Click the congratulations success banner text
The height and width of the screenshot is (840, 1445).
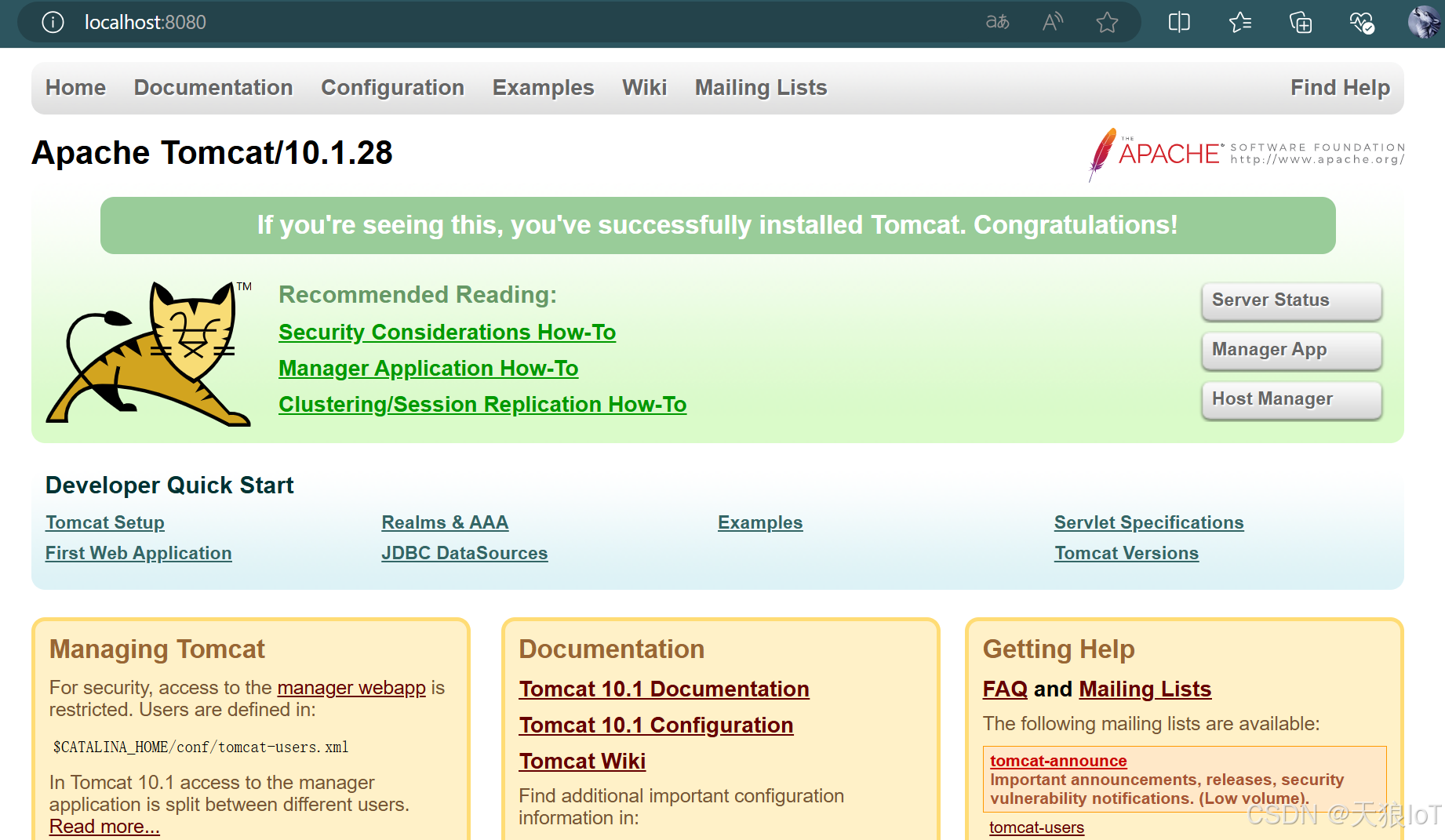718,225
